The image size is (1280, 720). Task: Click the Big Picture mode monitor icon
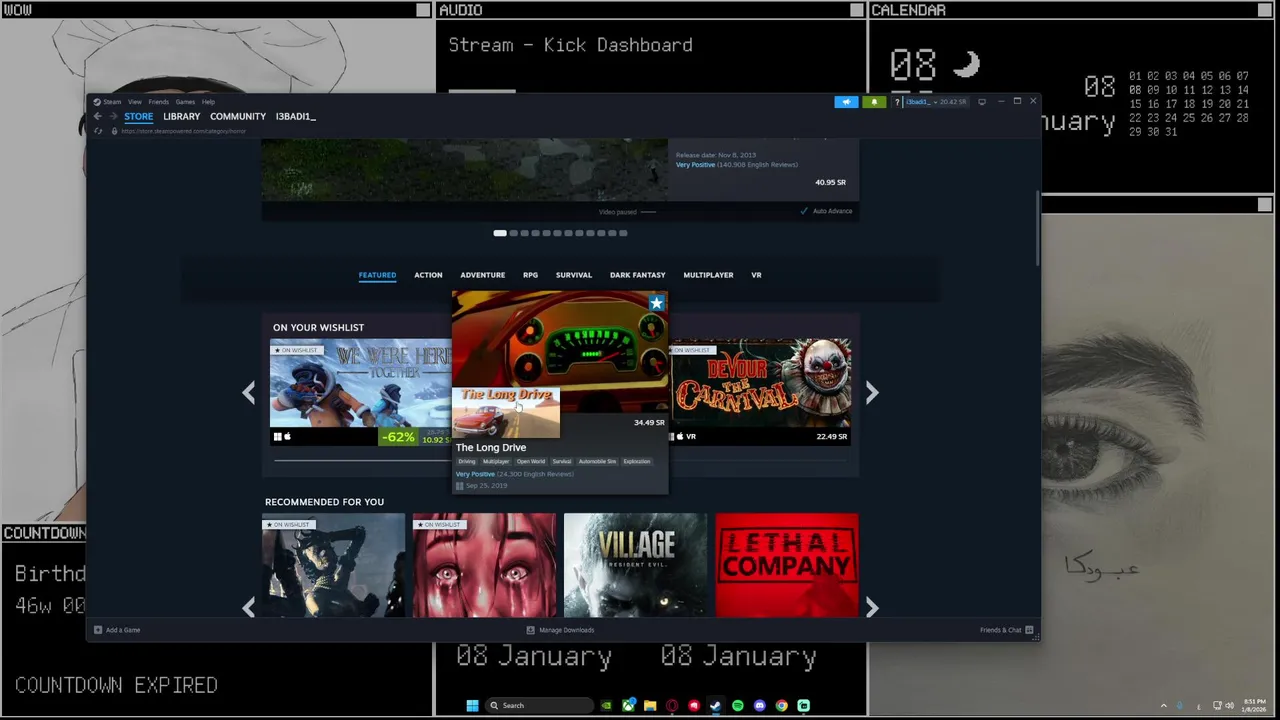(982, 101)
